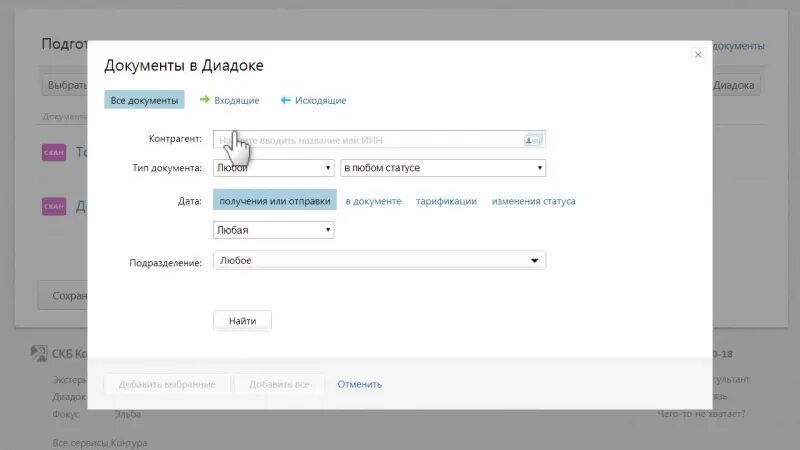Click the документы link at top right of background page
Viewport: 800px width, 450px height.
click(738, 46)
